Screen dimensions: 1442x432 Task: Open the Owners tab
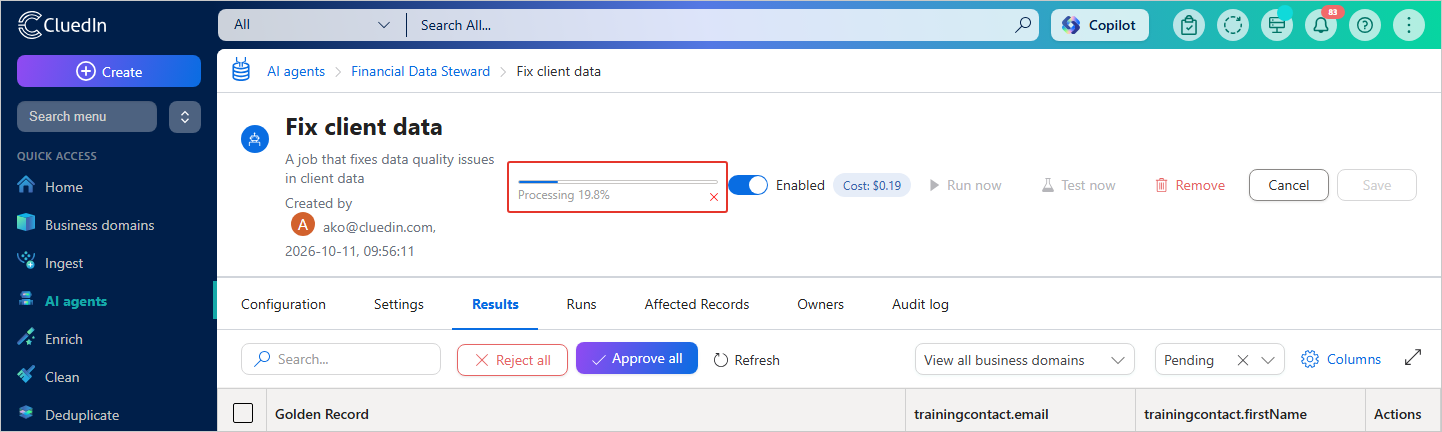[x=820, y=304]
